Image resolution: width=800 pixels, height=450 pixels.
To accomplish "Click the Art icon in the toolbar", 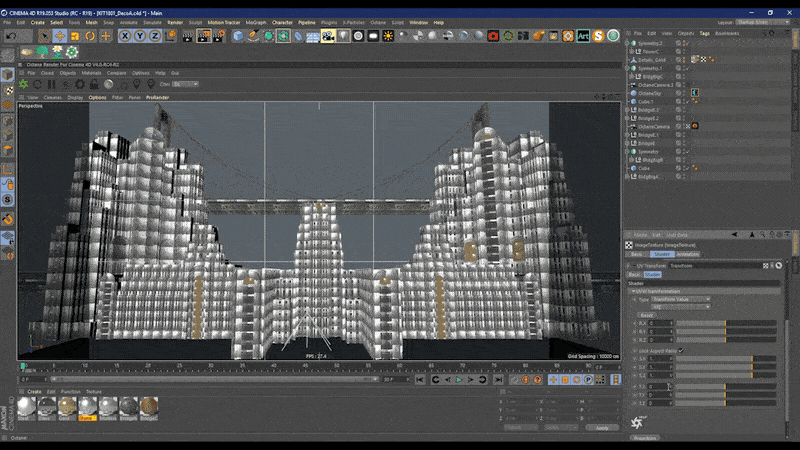I will [583, 36].
